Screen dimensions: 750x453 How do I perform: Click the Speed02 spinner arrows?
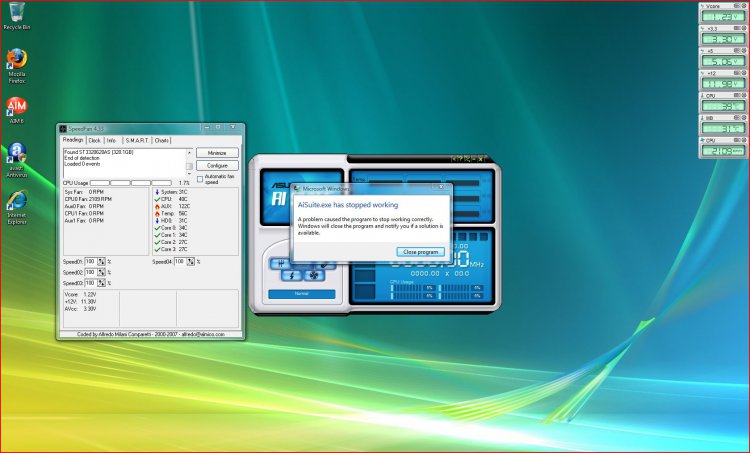101,272
